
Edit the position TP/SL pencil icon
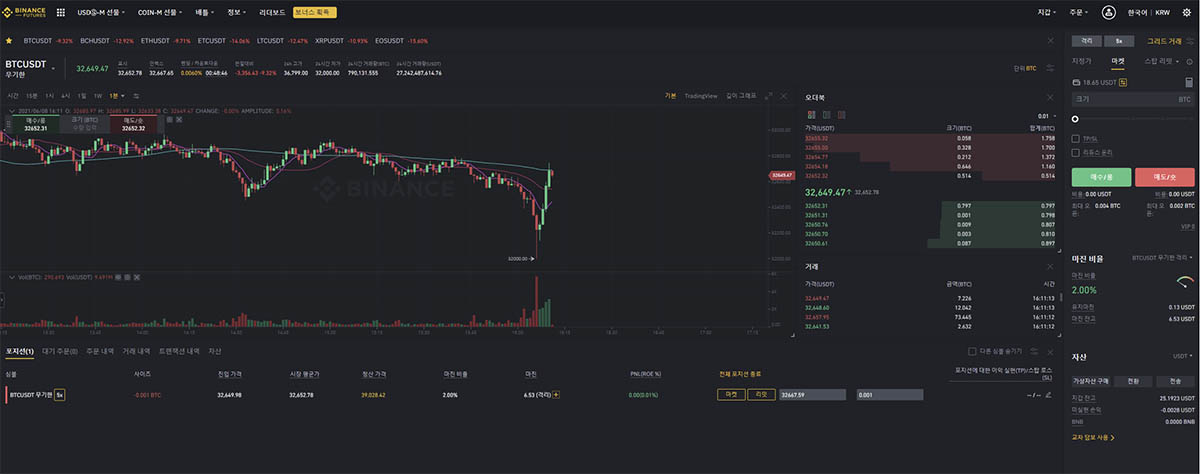(x=1049, y=395)
